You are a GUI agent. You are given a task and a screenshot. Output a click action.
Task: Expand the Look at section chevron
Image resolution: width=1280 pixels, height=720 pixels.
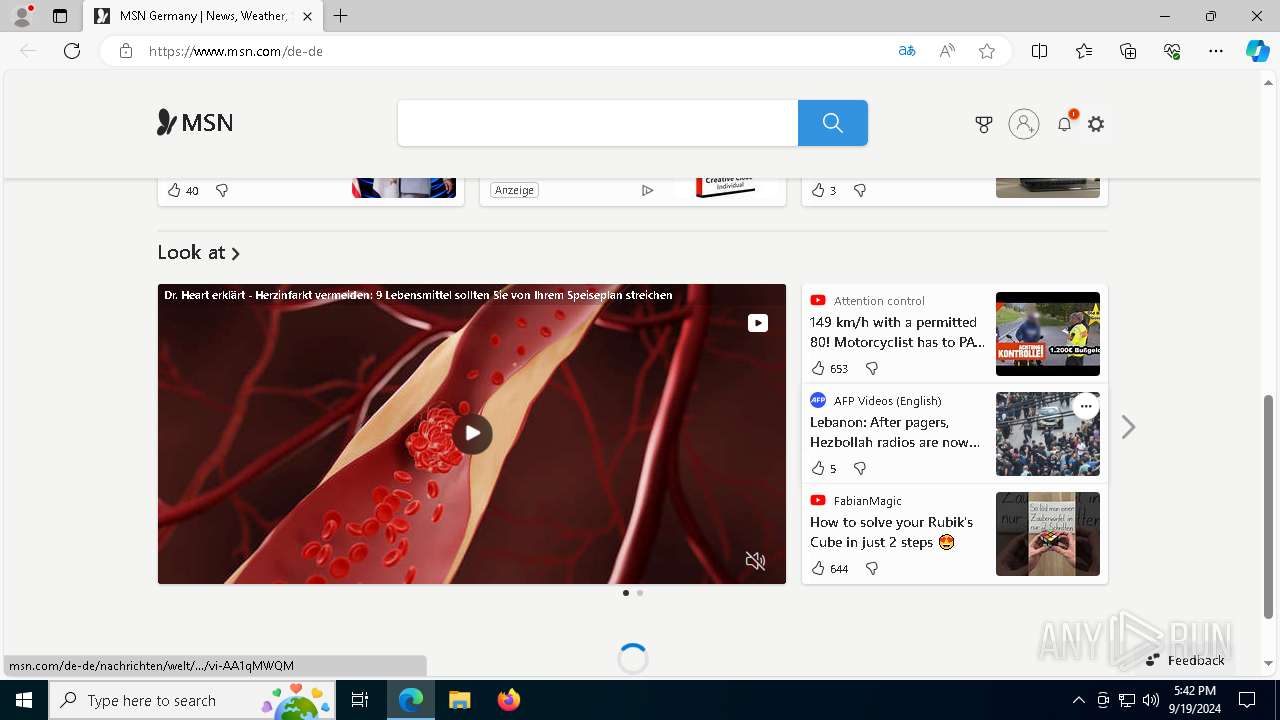coord(236,254)
